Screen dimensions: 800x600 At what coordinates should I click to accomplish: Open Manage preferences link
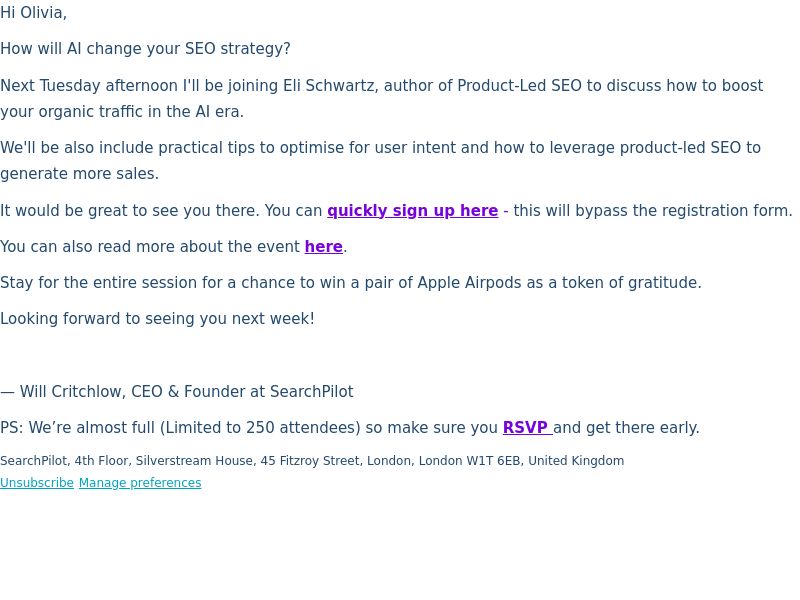coord(140,483)
